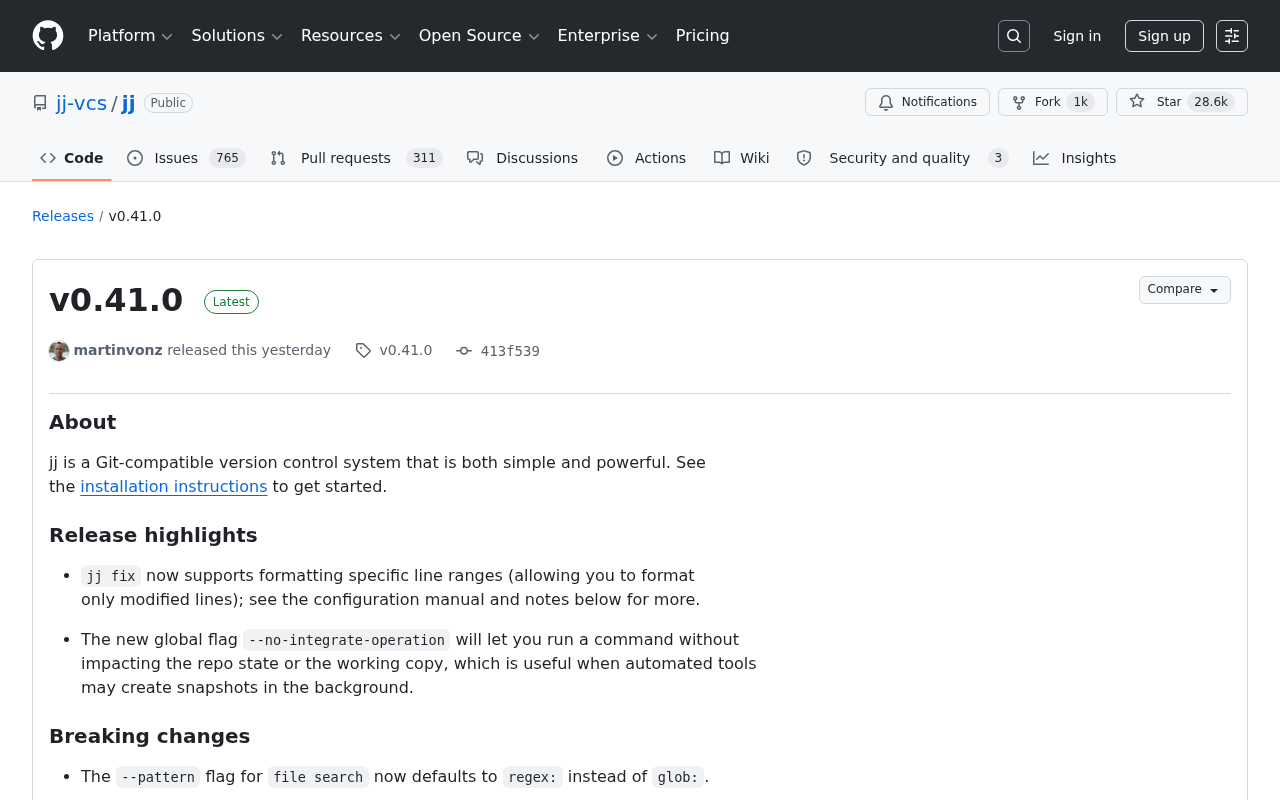Click the Pull requests count badge 311
1280x800 pixels.
(424, 158)
